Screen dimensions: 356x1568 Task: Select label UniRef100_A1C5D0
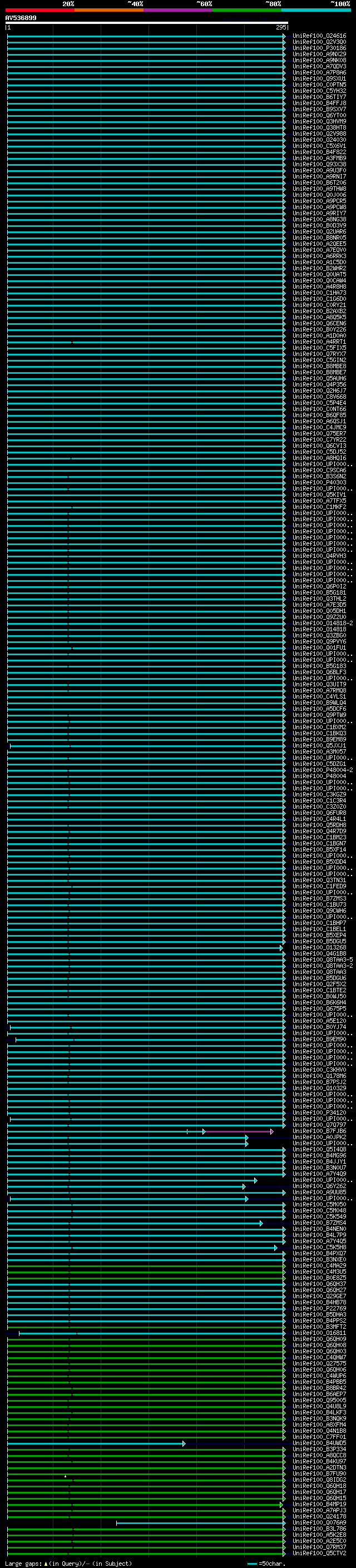point(319,263)
